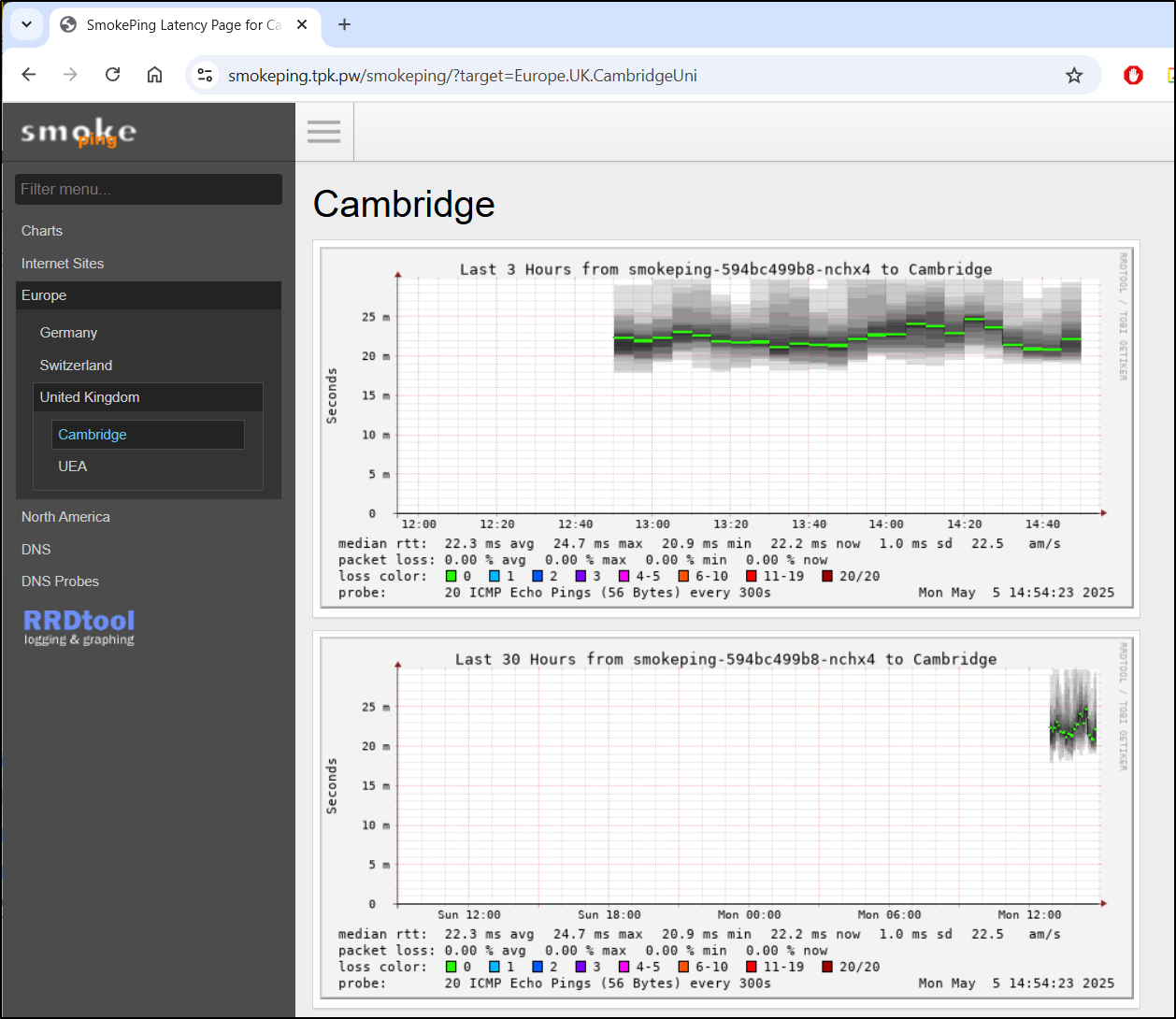The height and width of the screenshot is (1019, 1176).
Task: Expand the North America menu item
Action: pyautogui.click(x=65, y=517)
